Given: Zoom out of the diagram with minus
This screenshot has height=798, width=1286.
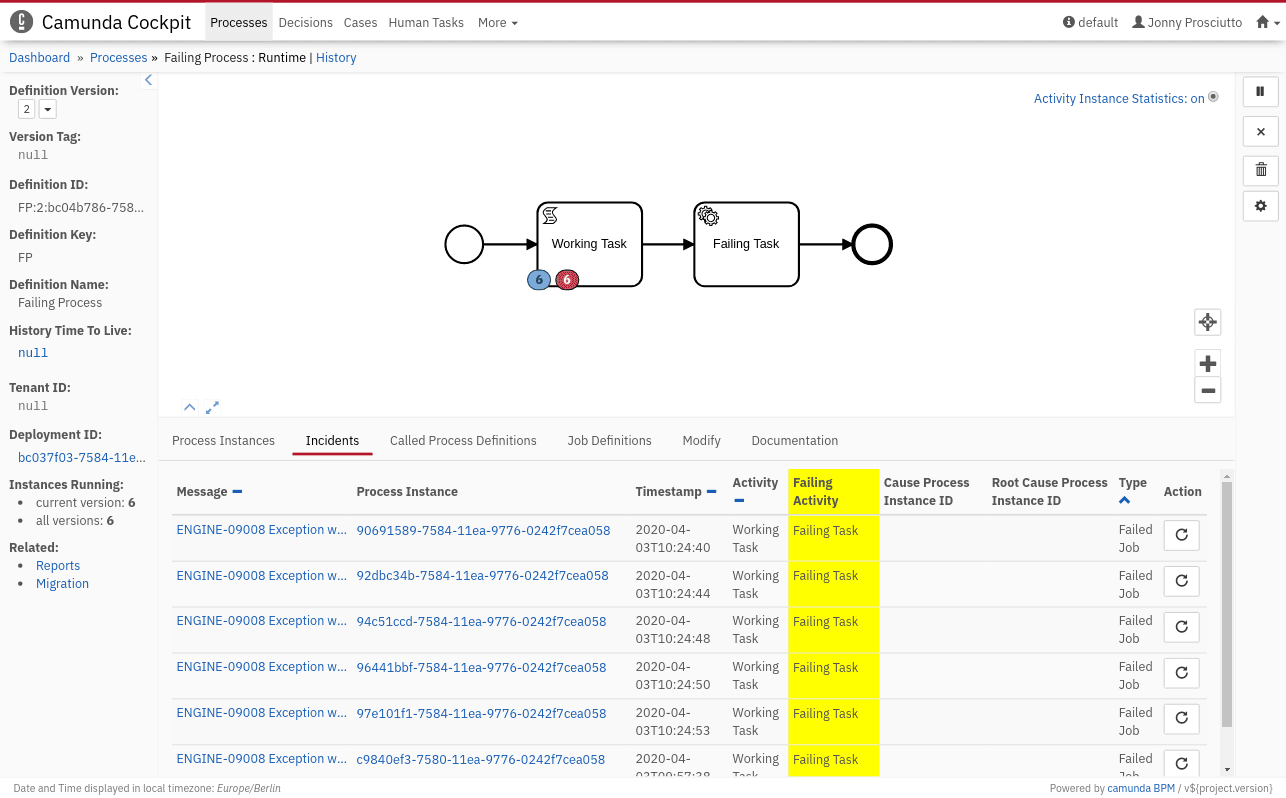Looking at the screenshot, I should (x=1207, y=390).
